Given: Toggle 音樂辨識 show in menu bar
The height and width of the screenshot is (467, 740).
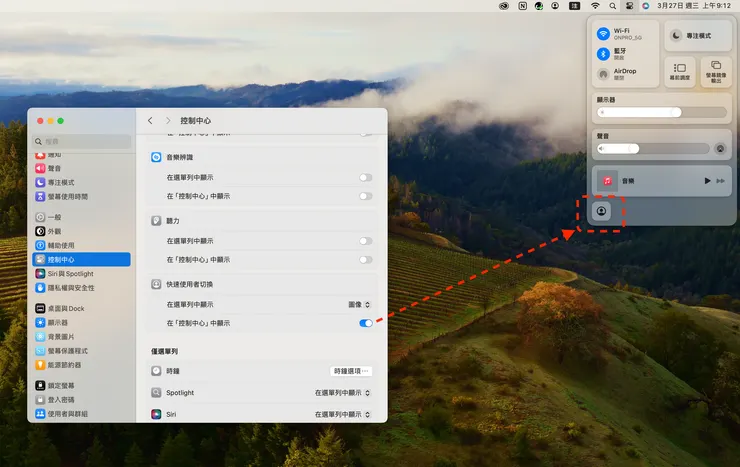Looking at the screenshot, I should click(x=366, y=177).
